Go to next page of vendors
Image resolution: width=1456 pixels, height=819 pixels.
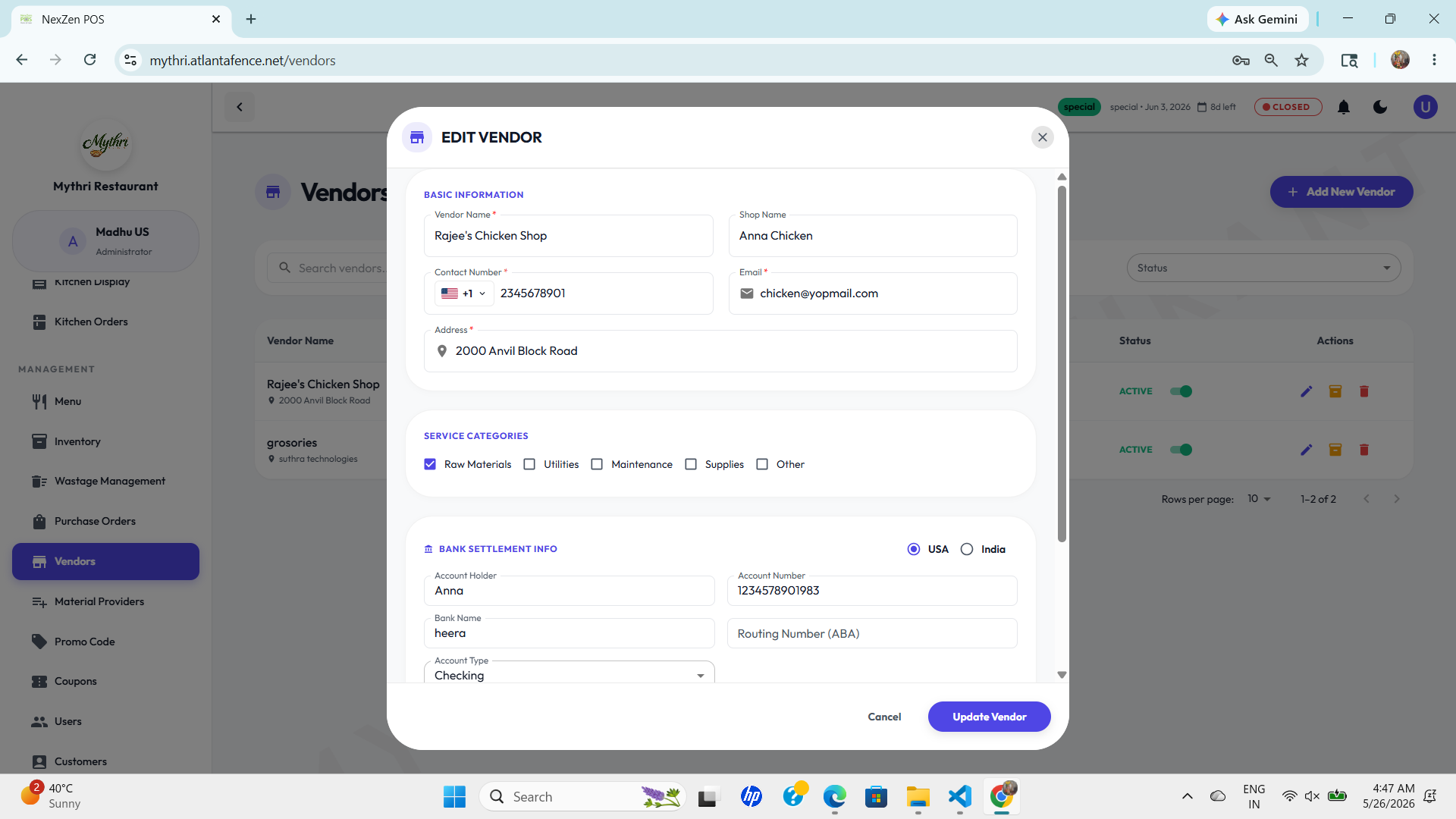[x=1397, y=499]
